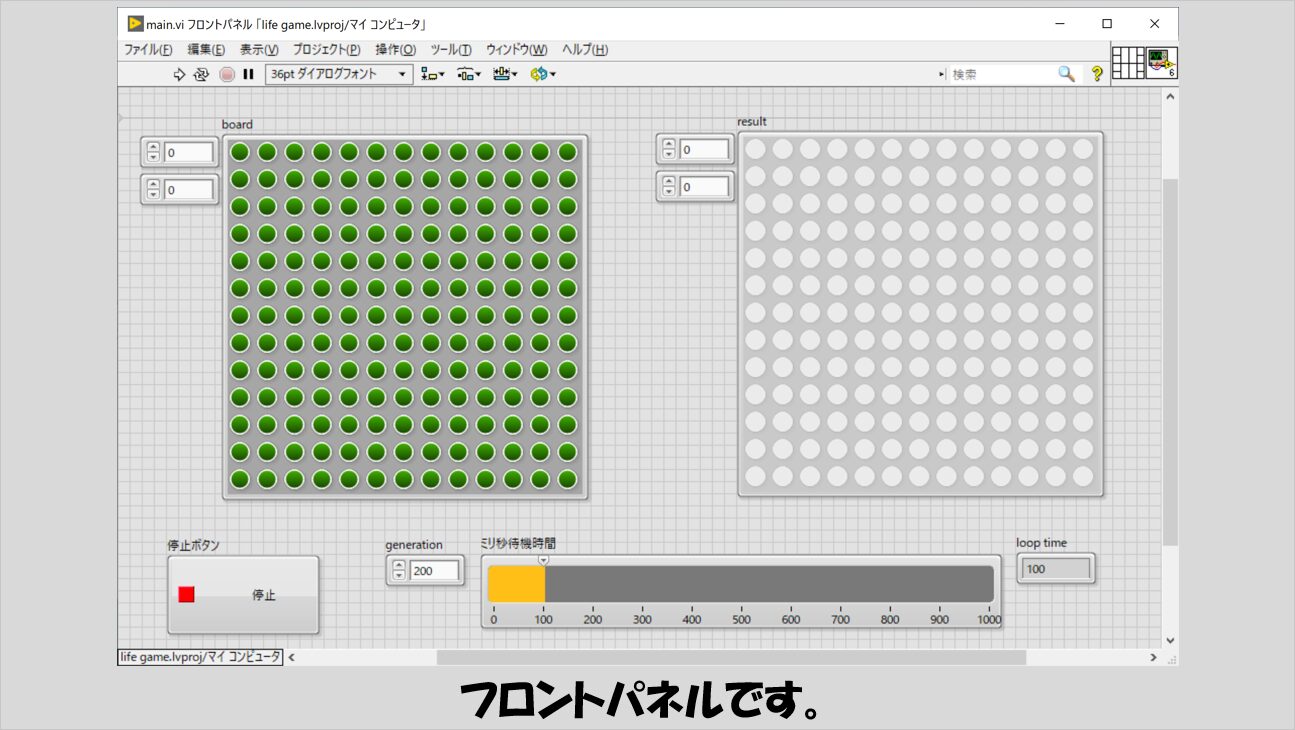Click the generation field showing 200
This screenshot has width=1295, height=730.
click(435, 570)
